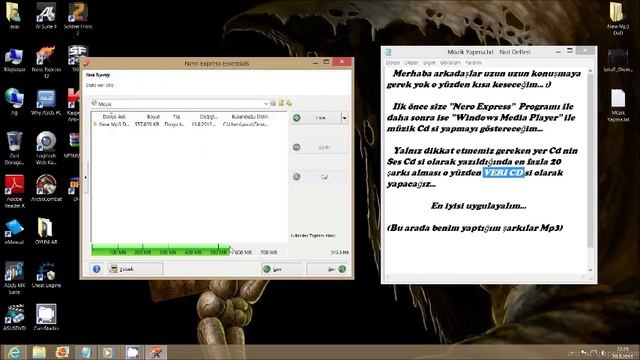Click the blue help question mark icon
The width and height of the screenshot is (640, 360).
pos(96,269)
